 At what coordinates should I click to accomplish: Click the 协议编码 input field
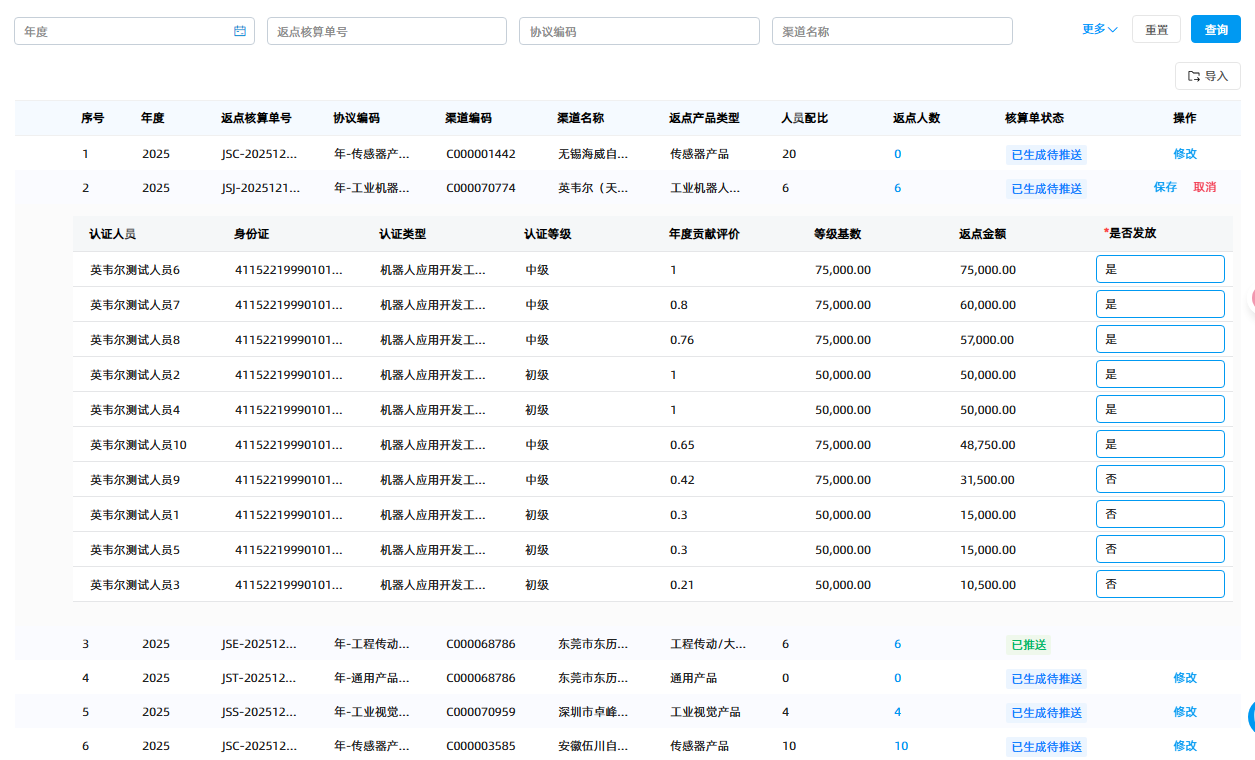(639, 30)
